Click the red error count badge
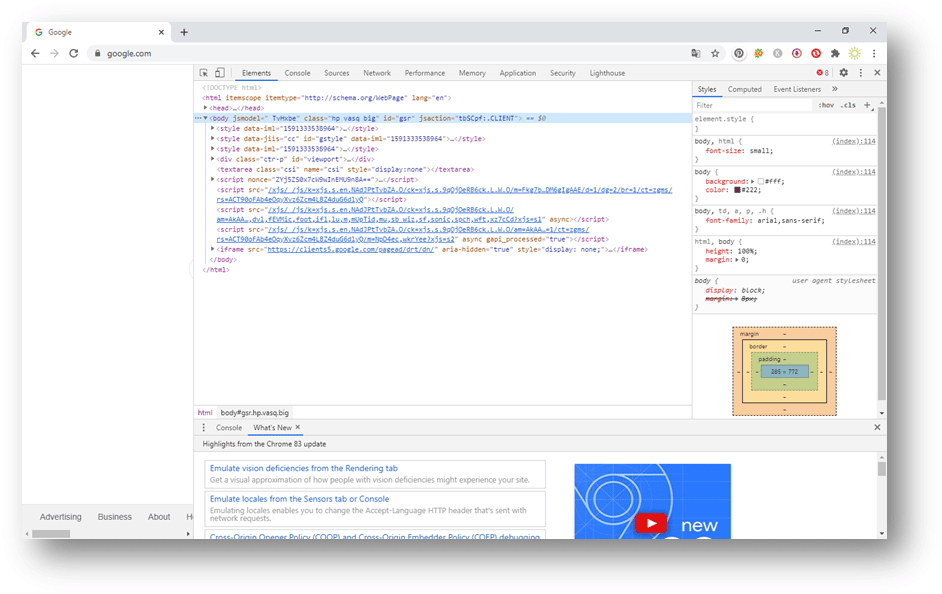This screenshot has height=594, width=942. point(822,73)
